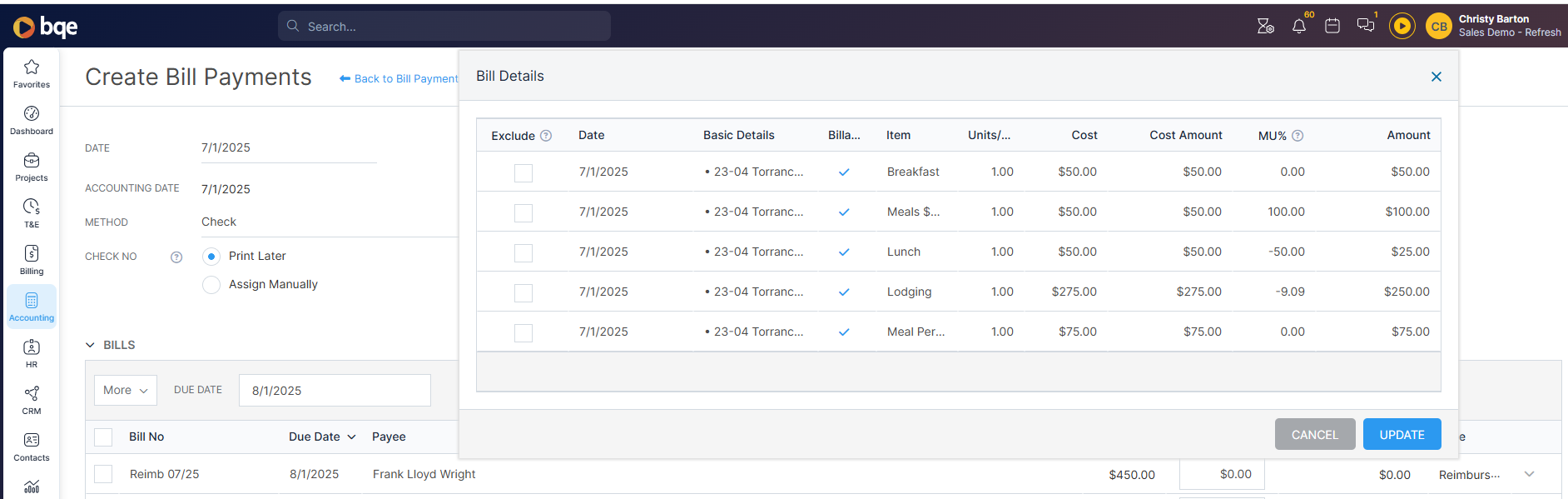1568x499 pixels.
Task: Open the notifications bell icon
Action: pos(1299,26)
